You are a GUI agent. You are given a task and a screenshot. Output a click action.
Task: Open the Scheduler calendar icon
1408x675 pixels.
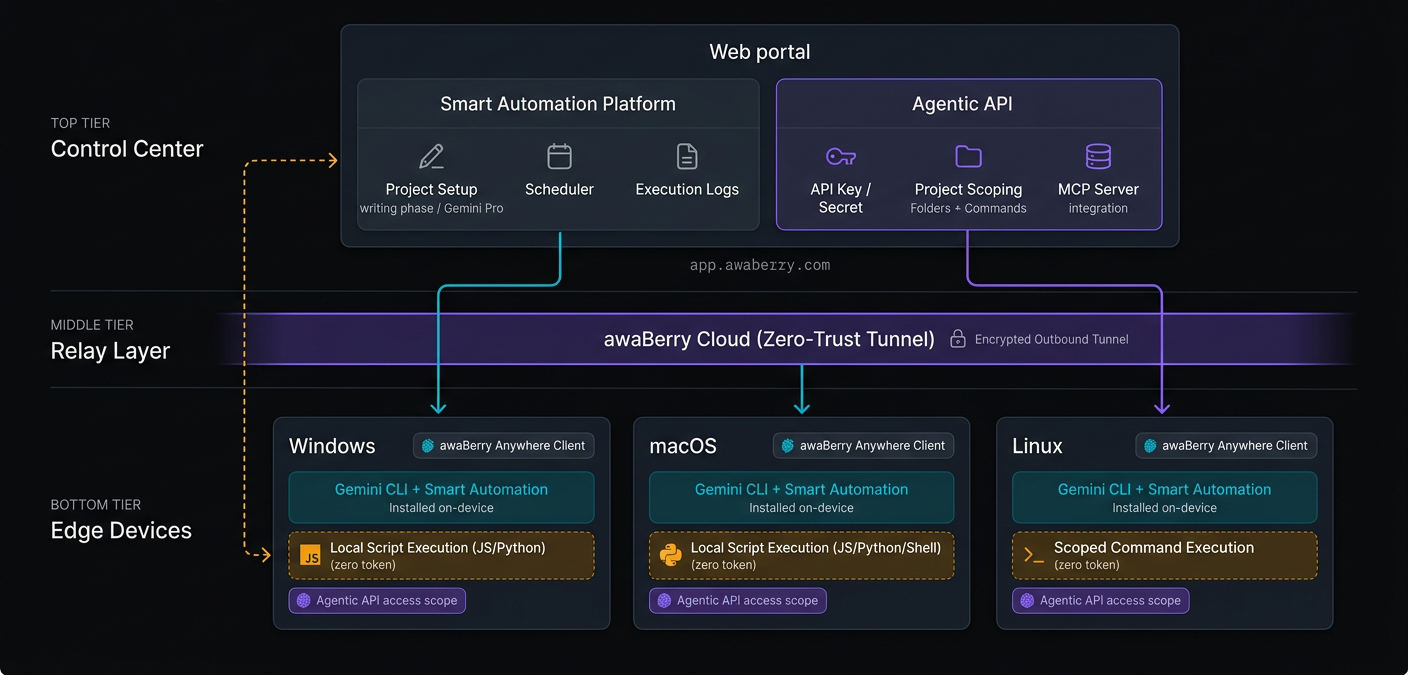coord(559,157)
